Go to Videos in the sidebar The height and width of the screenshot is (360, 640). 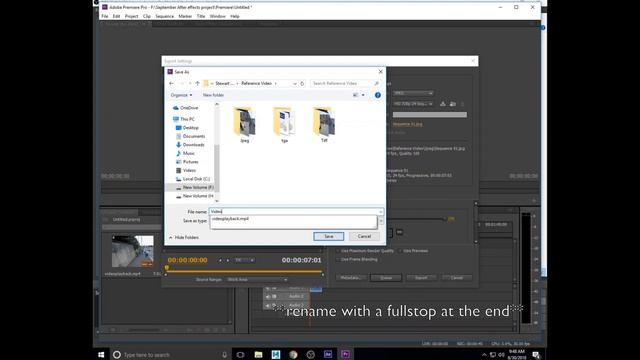tap(186, 170)
